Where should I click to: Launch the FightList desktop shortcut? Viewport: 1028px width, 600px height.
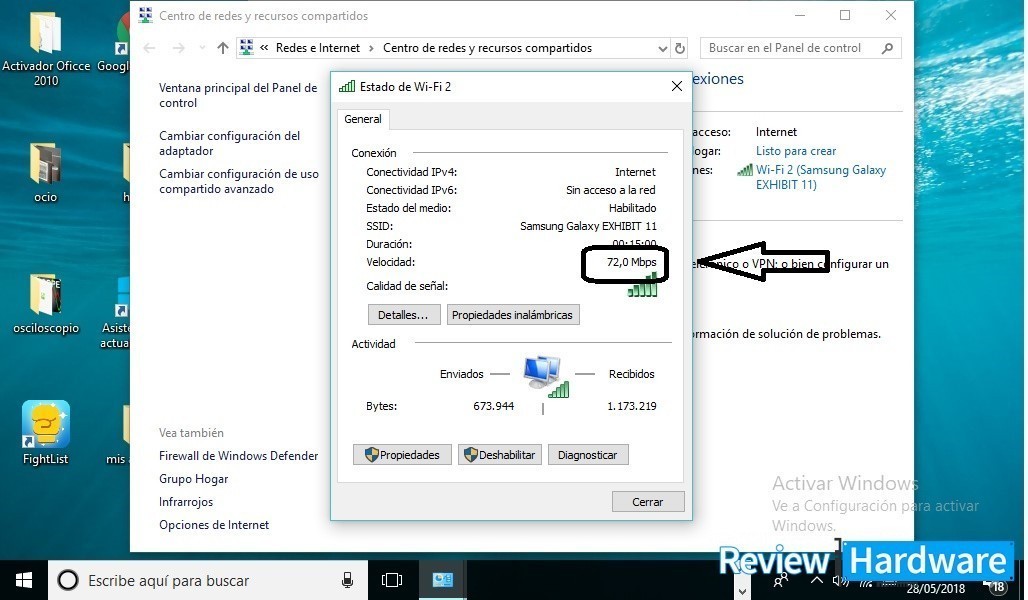(45, 433)
